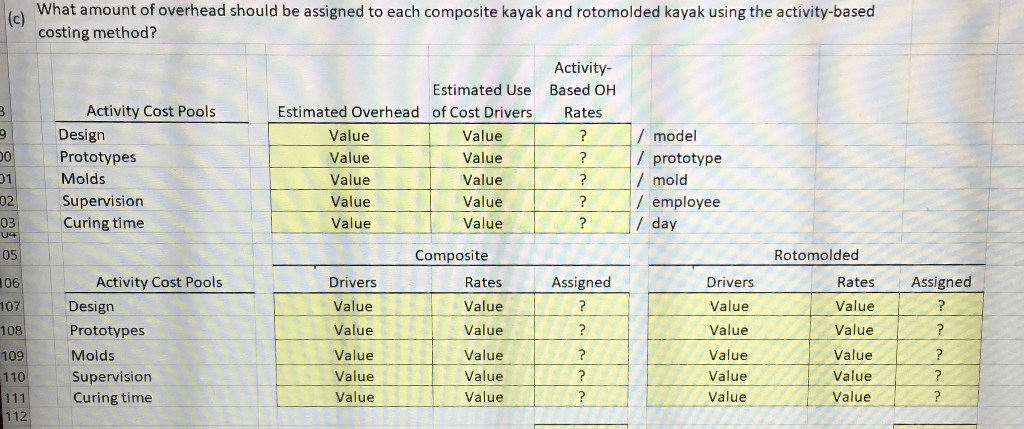Screen dimensions: 1024x429
Task: Click Rotomolded Assigned '?' cell for Design
Action: pos(940,306)
